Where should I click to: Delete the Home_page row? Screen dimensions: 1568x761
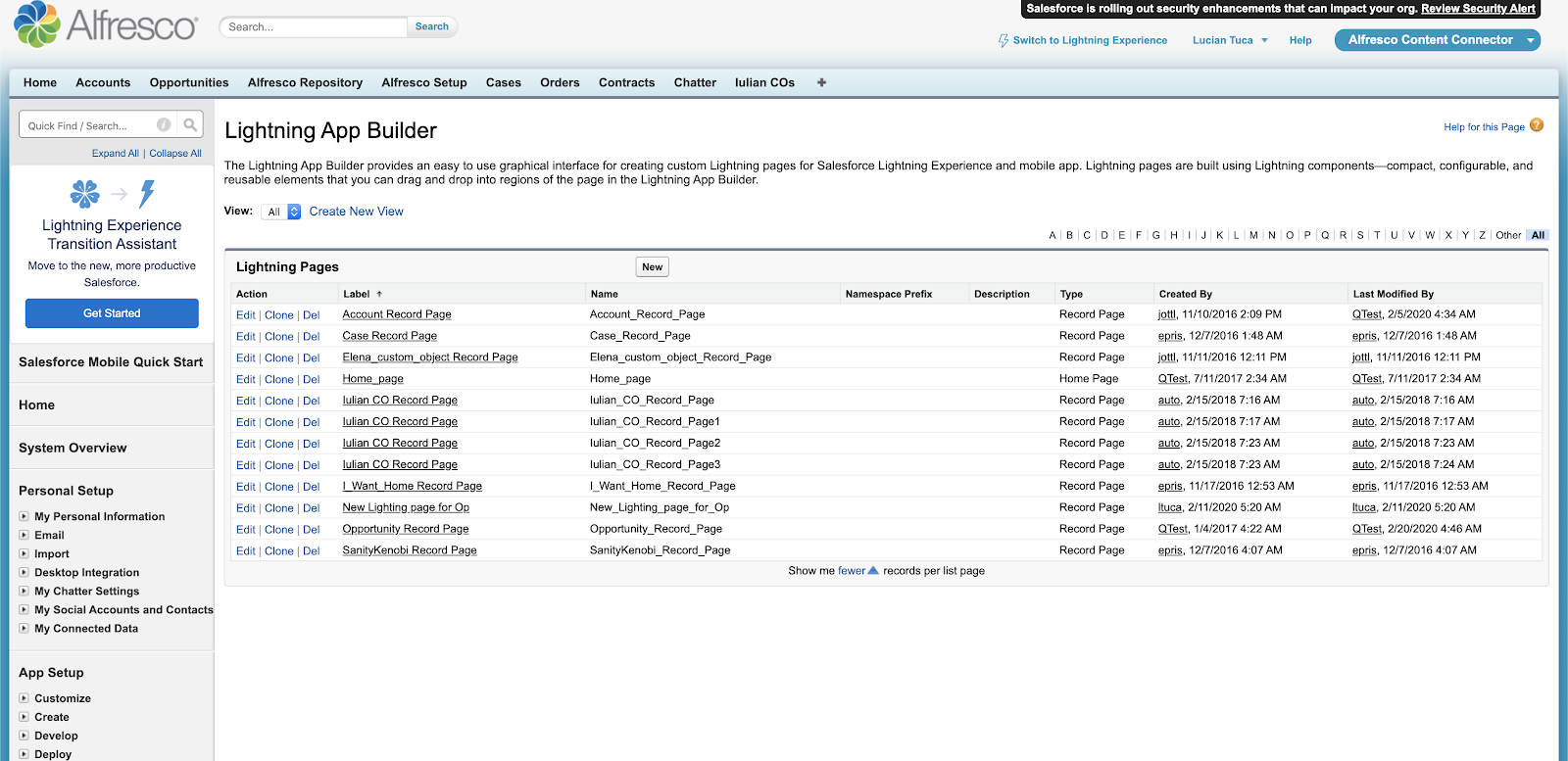pyautogui.click(x=311, y=380)
